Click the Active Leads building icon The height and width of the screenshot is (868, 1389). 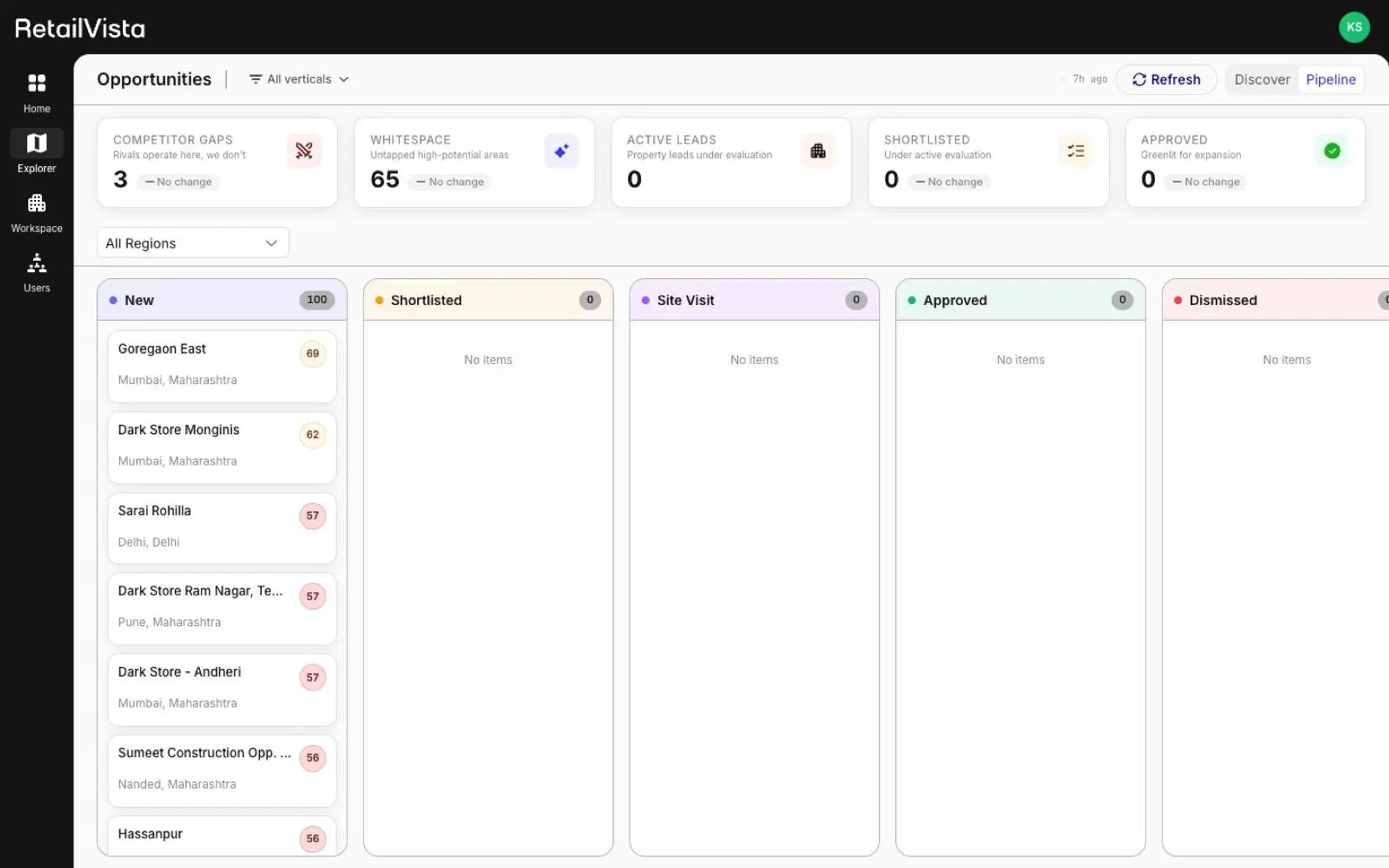818,151
